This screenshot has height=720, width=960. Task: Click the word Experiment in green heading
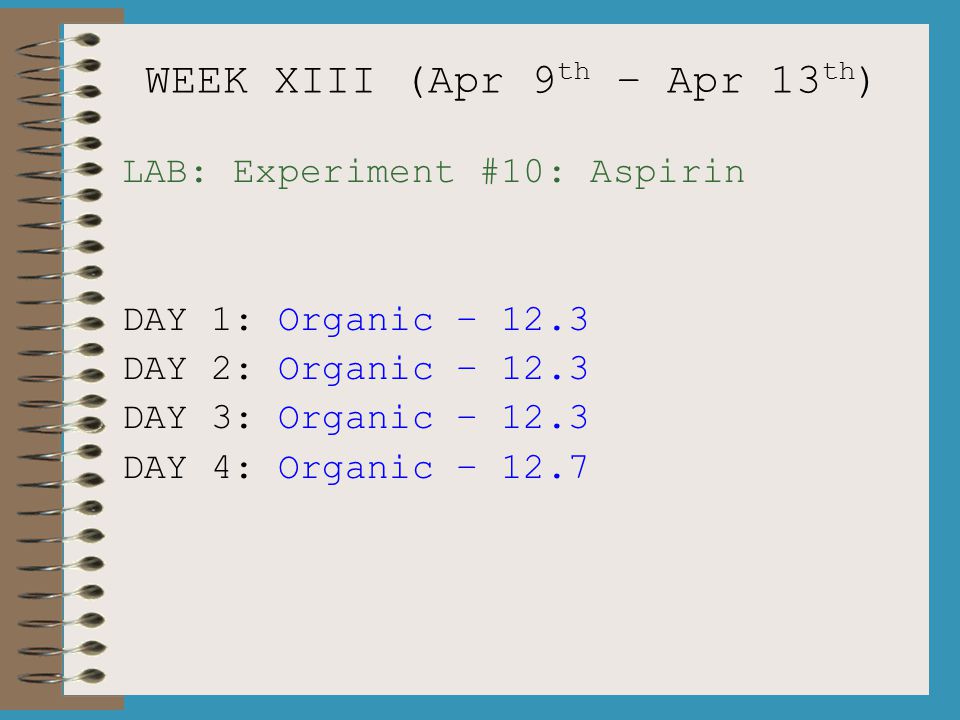point(343,173)
